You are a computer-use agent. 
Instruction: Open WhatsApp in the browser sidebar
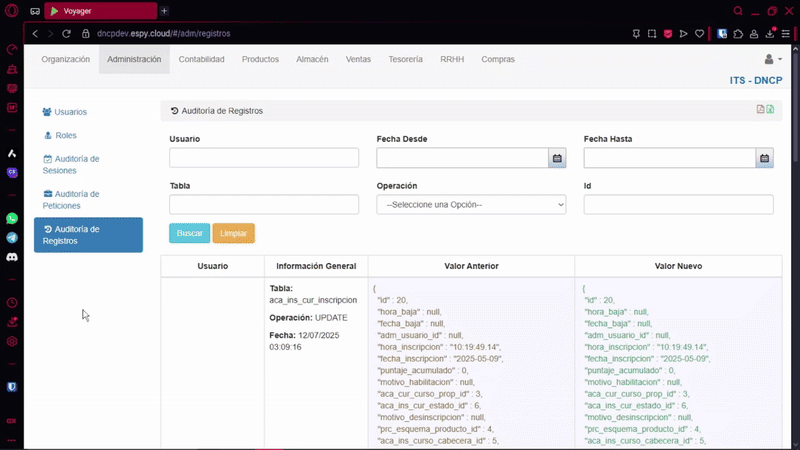pos(12,218)
